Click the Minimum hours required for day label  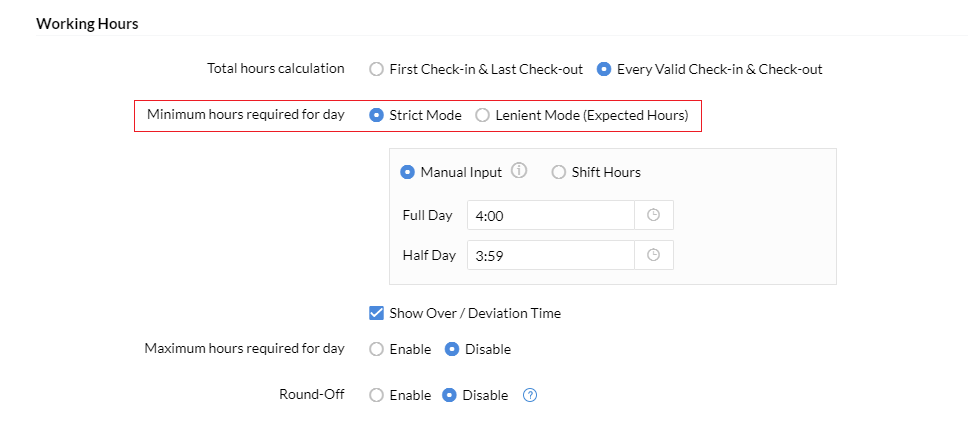click(246, 115)
